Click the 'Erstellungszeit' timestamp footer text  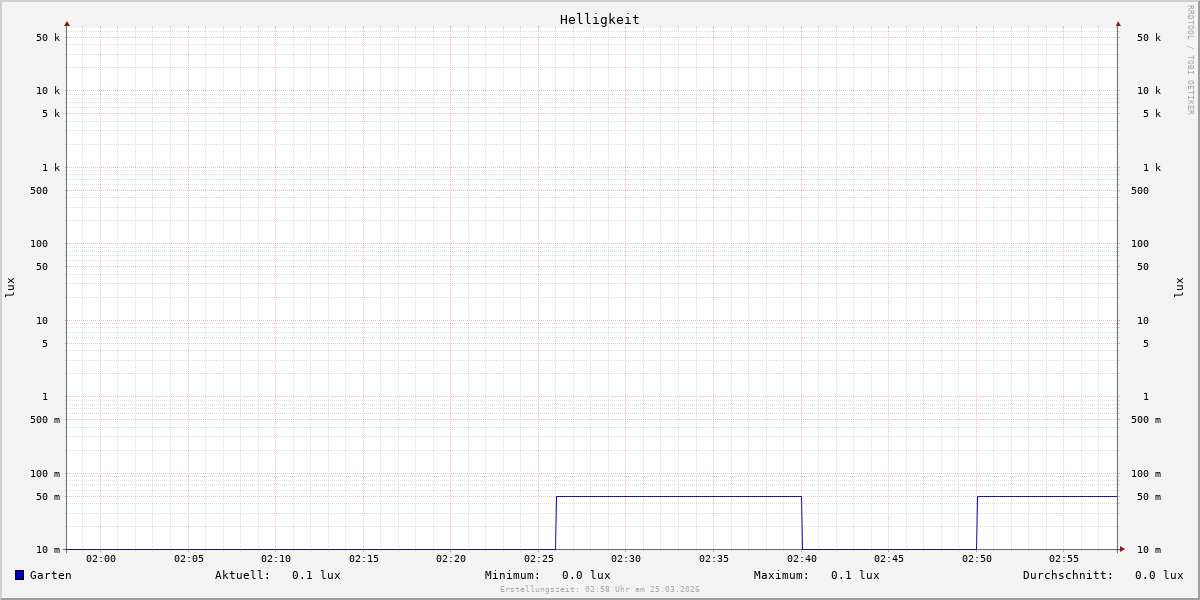click(600, 590)
